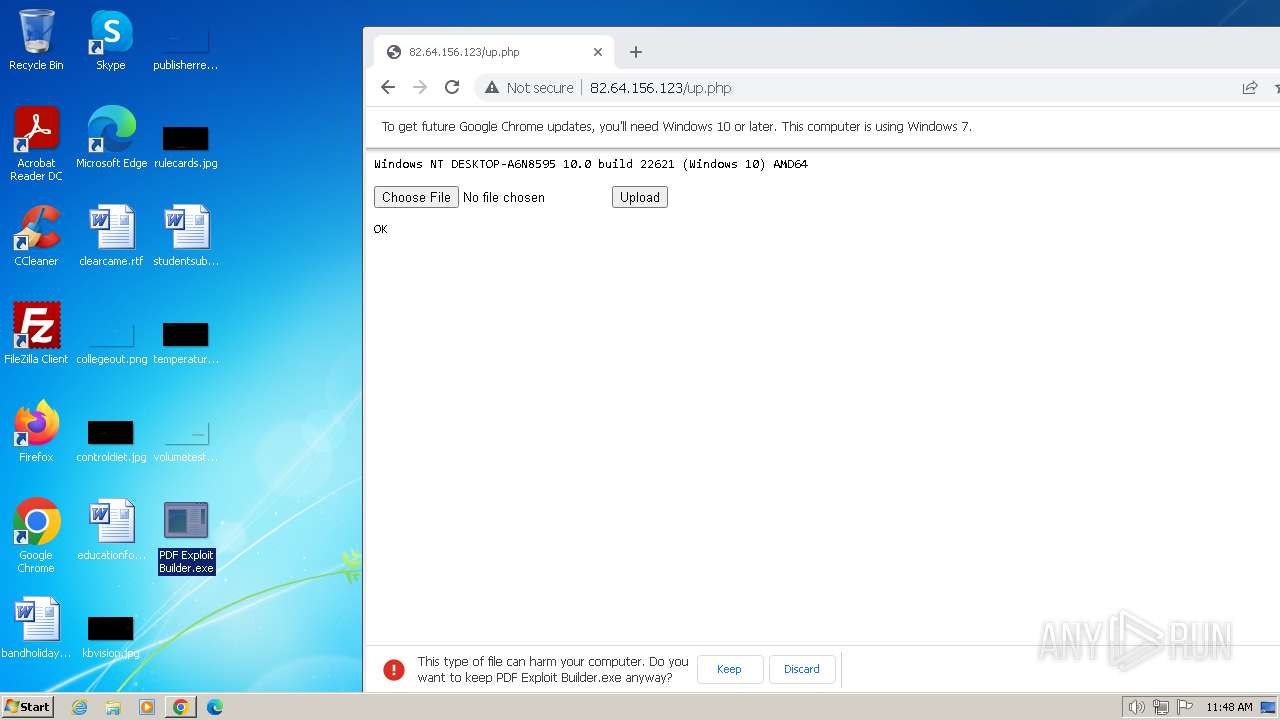This screenshot has height=720, width=1280.
Task: Open the Start menu
Action: pyautogui.click(x=27, y=707)
